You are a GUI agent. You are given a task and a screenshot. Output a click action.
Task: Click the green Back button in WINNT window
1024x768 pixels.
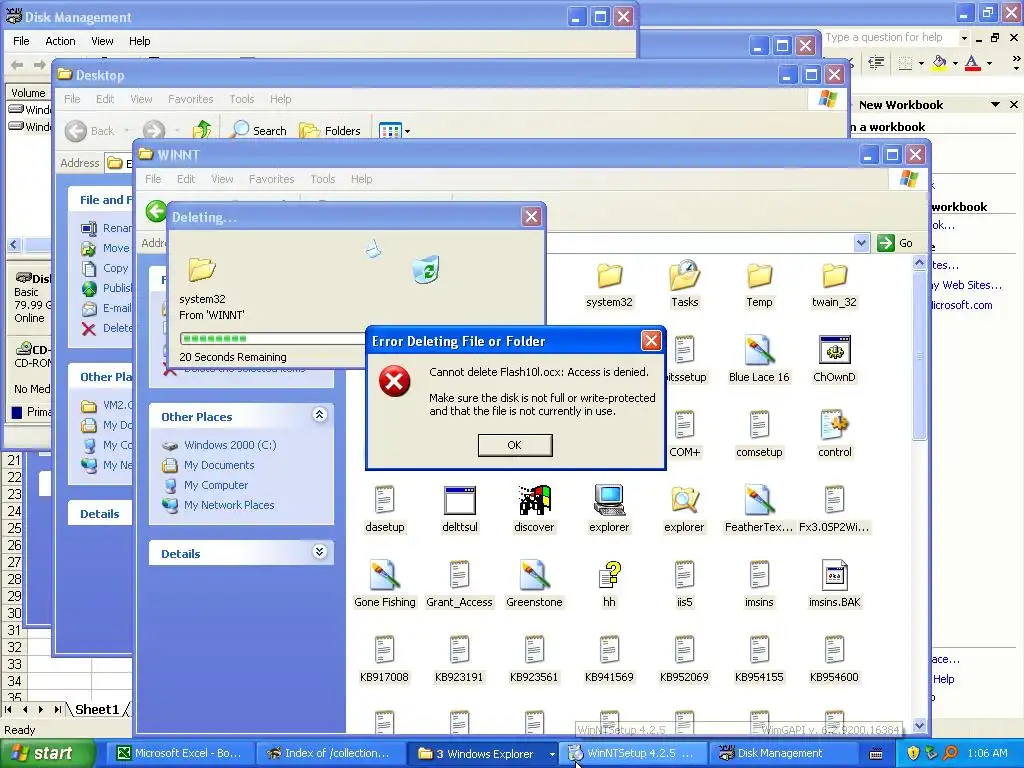click(155, 212)
